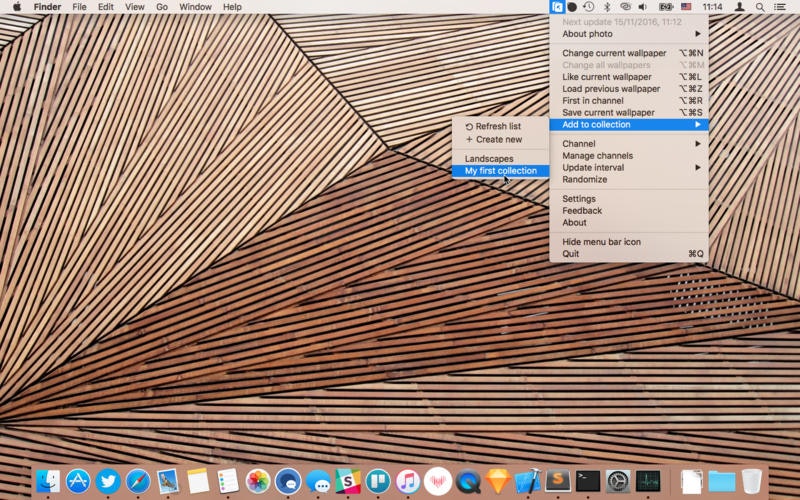Launch Terminal from the Dock
This screenshot has width=800, height=500.
[x=588, y=481]
